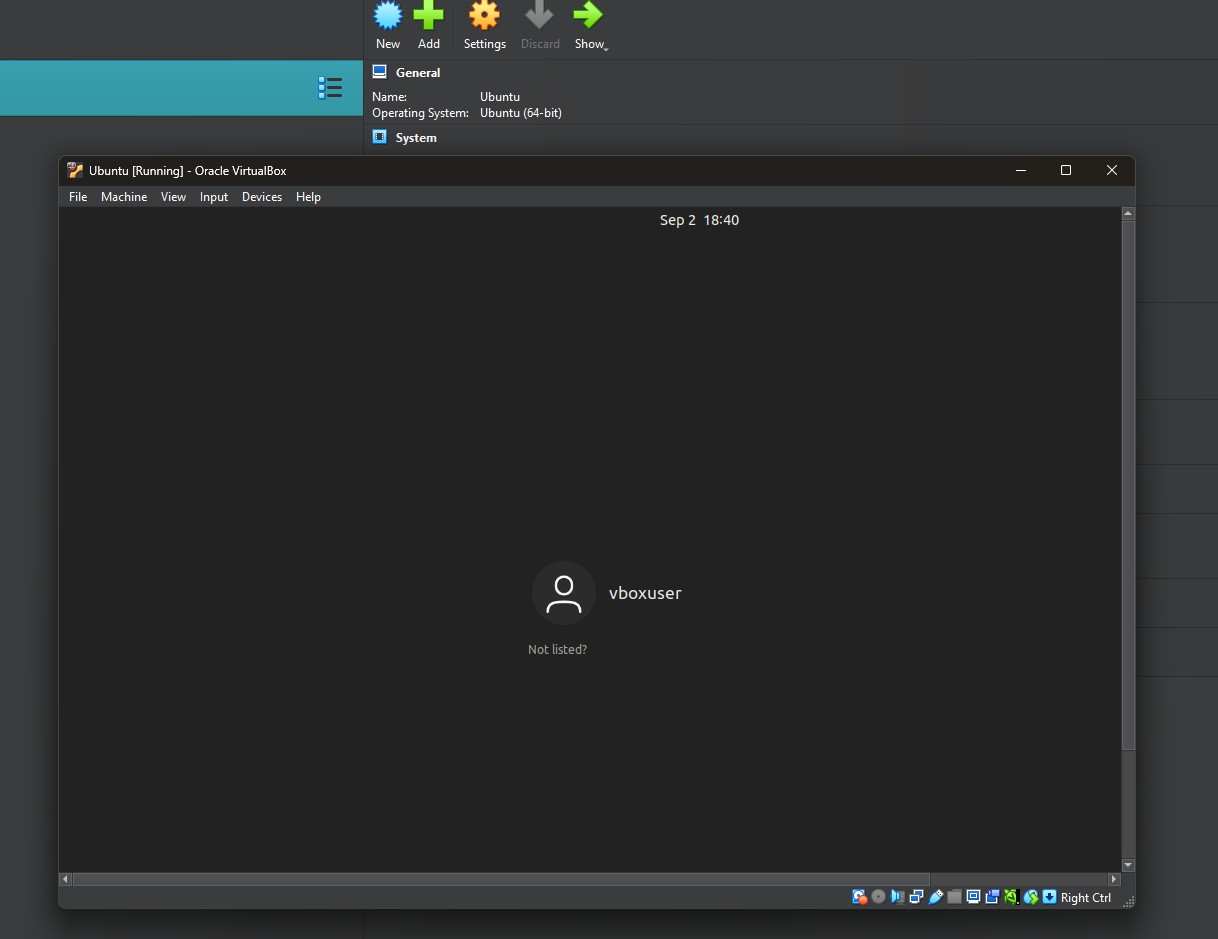
Task: Click the "Not listed?" link
Action: pos(557,650)
